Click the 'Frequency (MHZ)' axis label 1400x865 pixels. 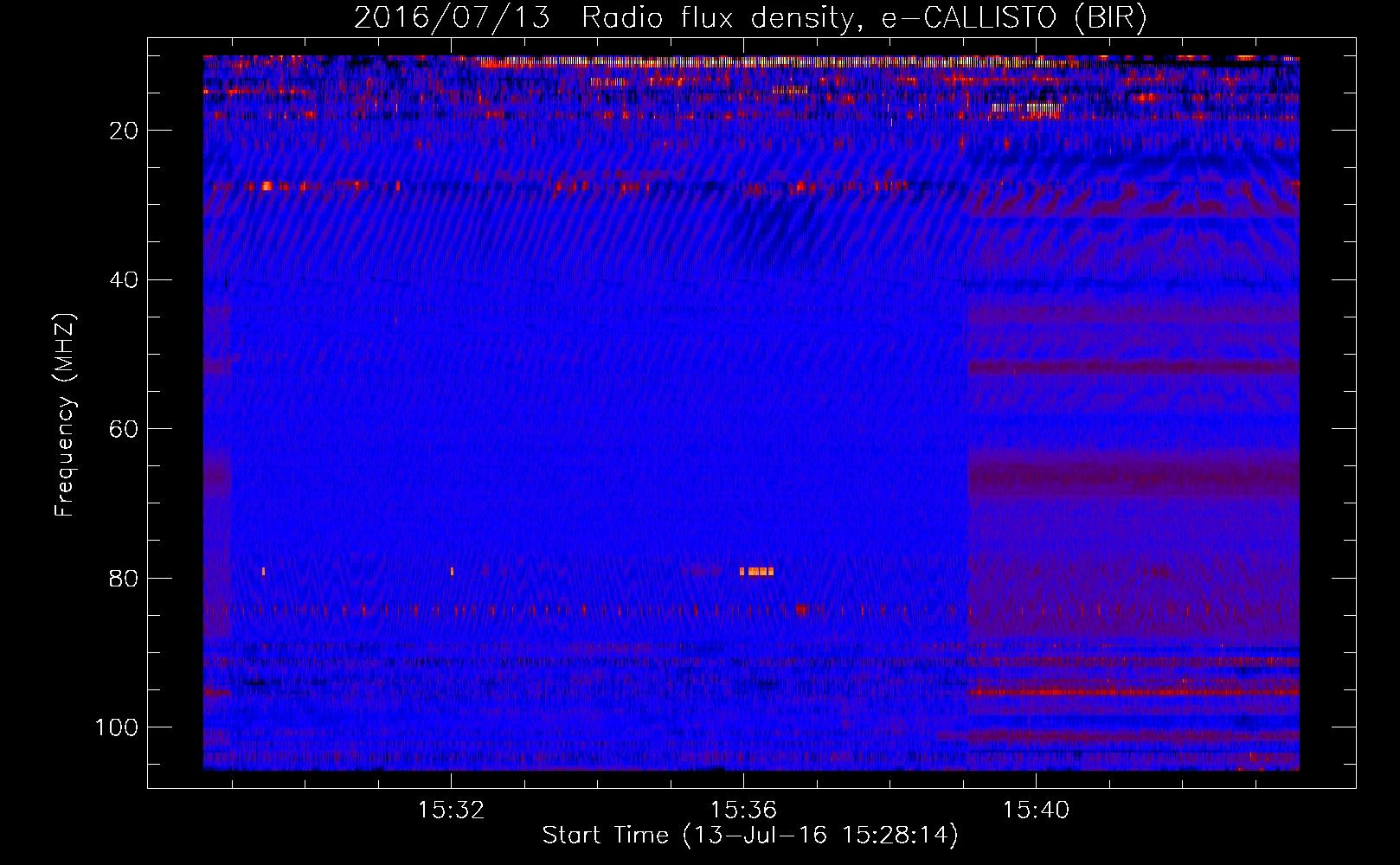coord(65,415)
